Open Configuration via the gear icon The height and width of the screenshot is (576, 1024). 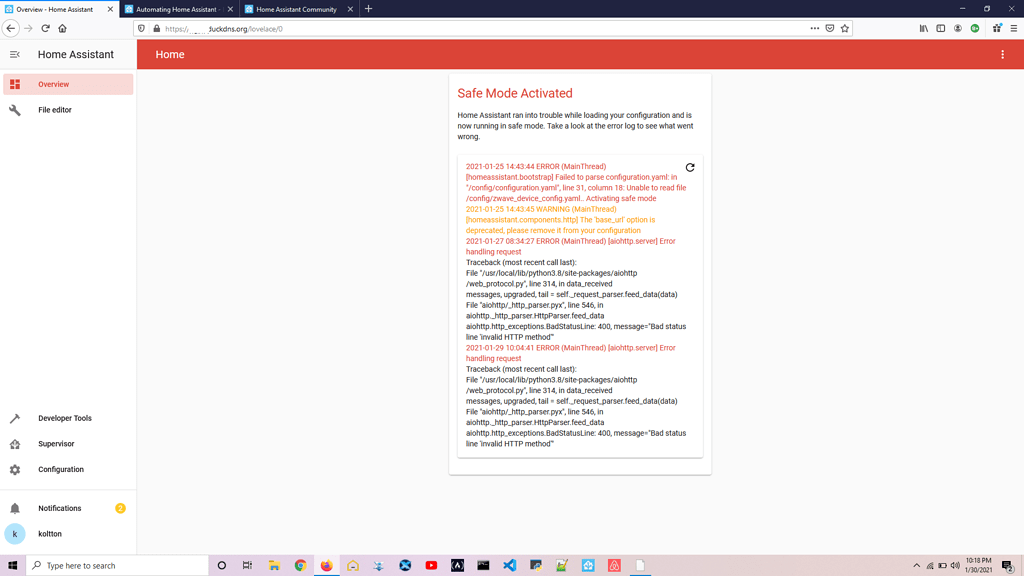[14, 469]
